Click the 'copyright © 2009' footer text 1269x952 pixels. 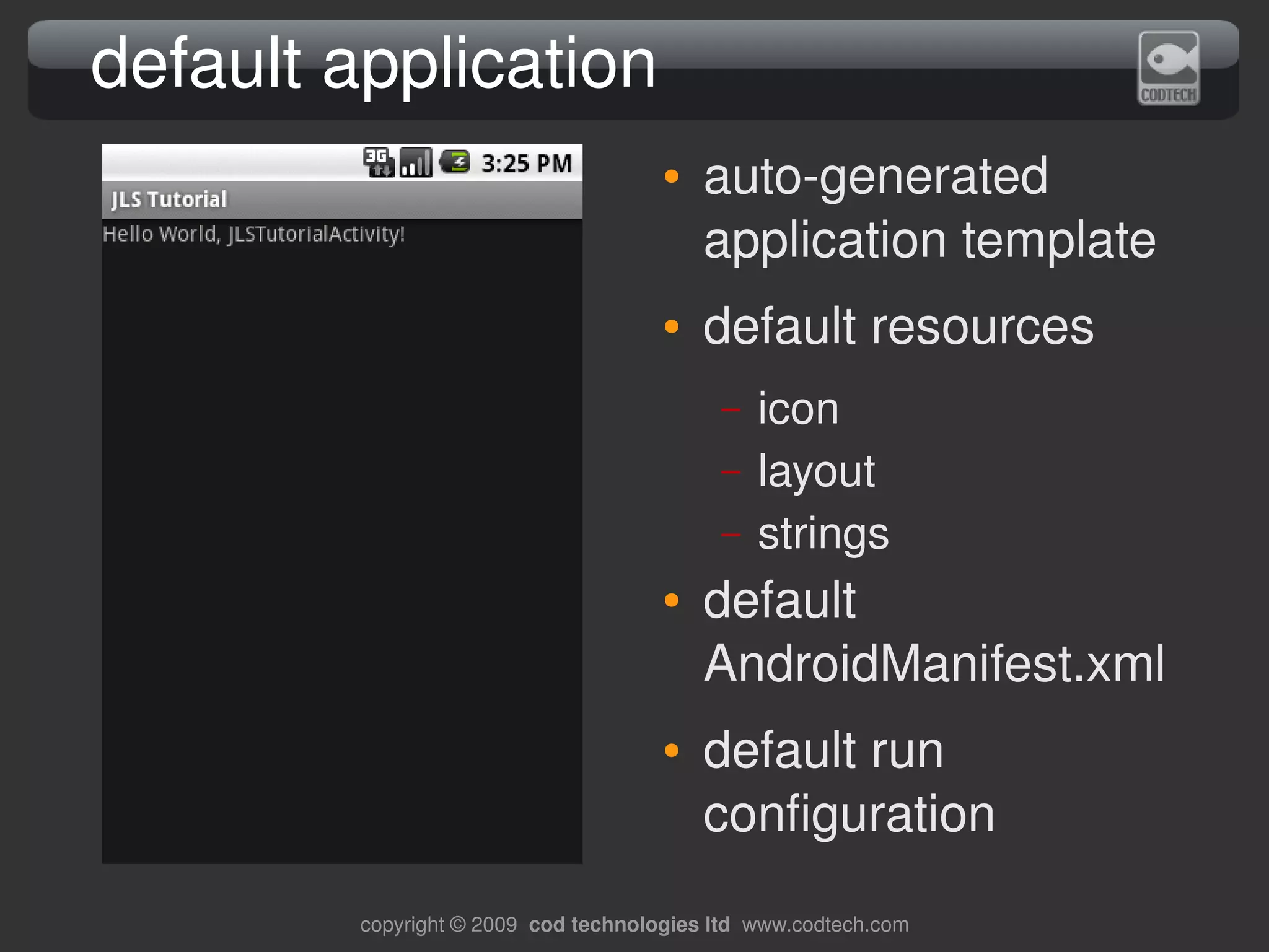tap(438, 925)
